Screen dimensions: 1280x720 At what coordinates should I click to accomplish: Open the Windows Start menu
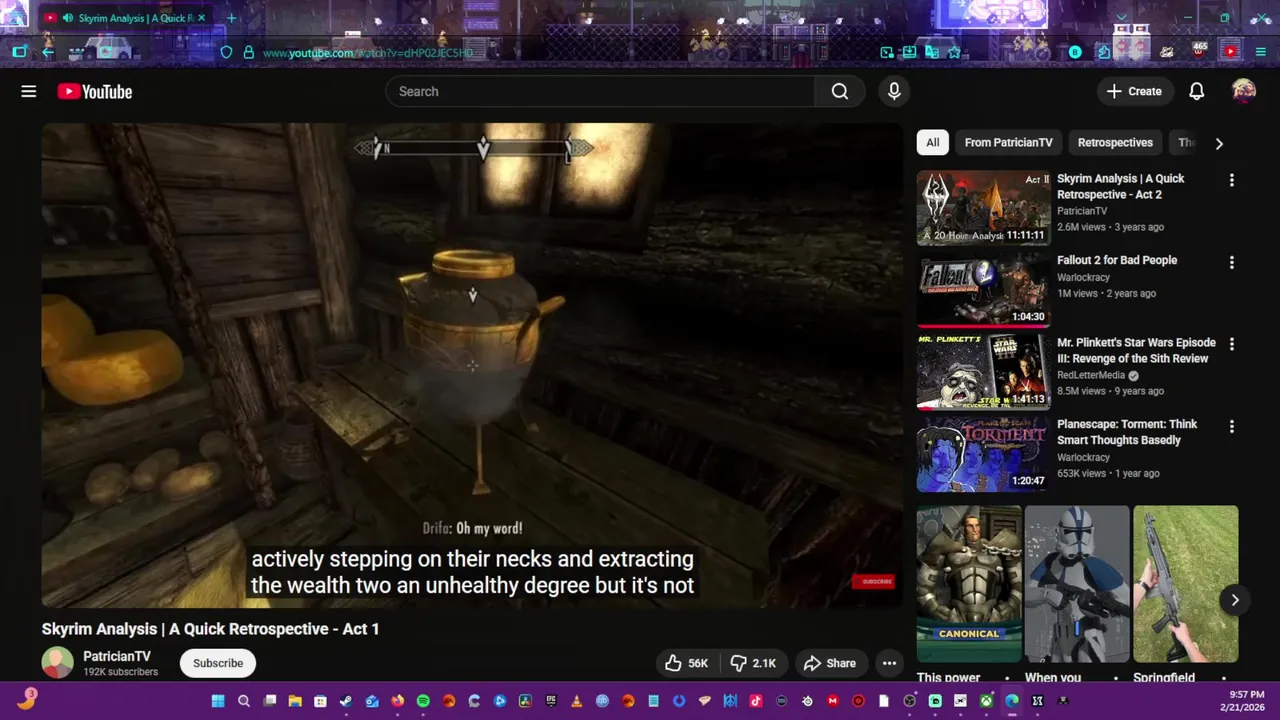coord(218,701)
